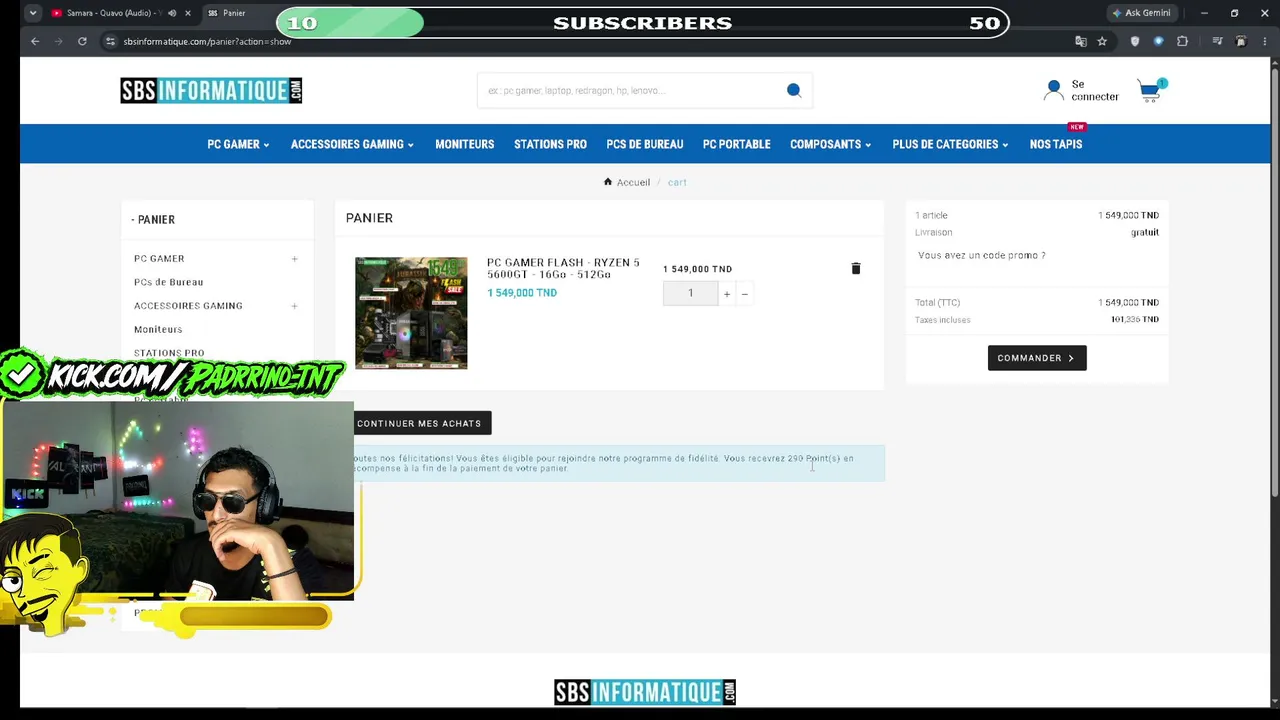Select ACCESSOIRES GAMING label in sidebar
The width and height of the screenshot is (1280, 720).
point(188,306)
